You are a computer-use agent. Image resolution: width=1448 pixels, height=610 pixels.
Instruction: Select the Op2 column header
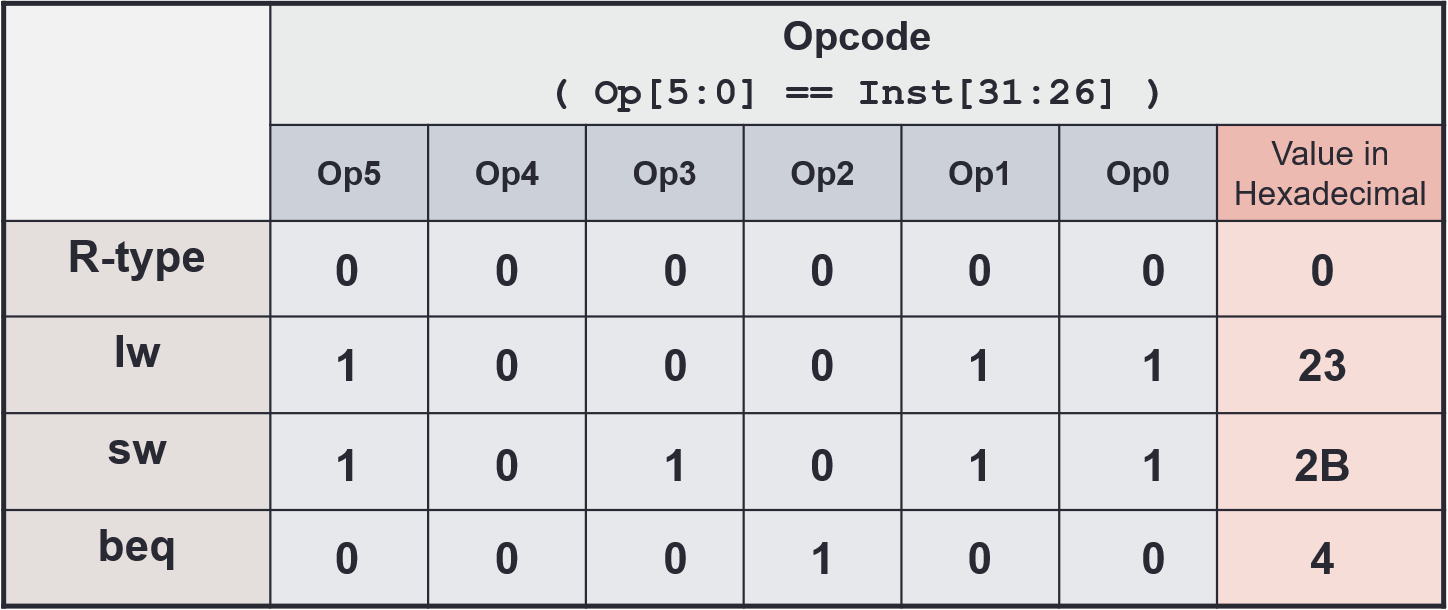[x=822, y=174]
